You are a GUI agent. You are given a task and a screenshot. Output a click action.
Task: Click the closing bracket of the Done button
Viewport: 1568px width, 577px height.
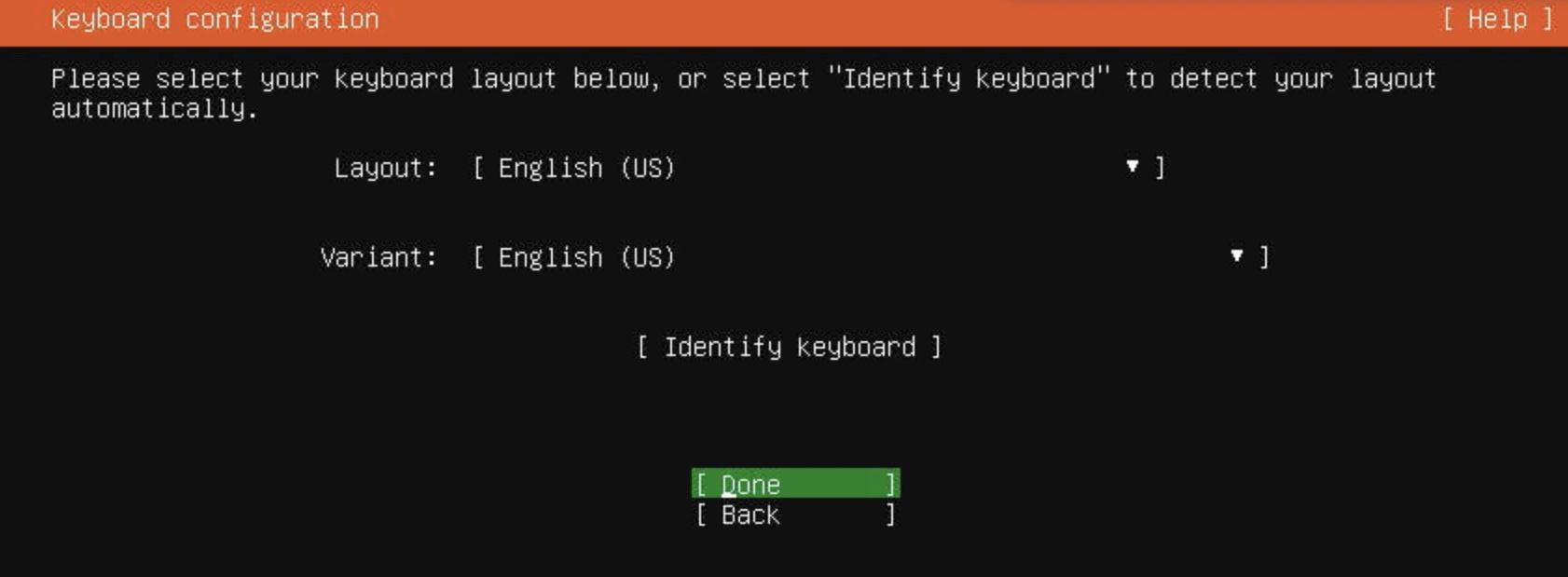[x=890, y=484]
